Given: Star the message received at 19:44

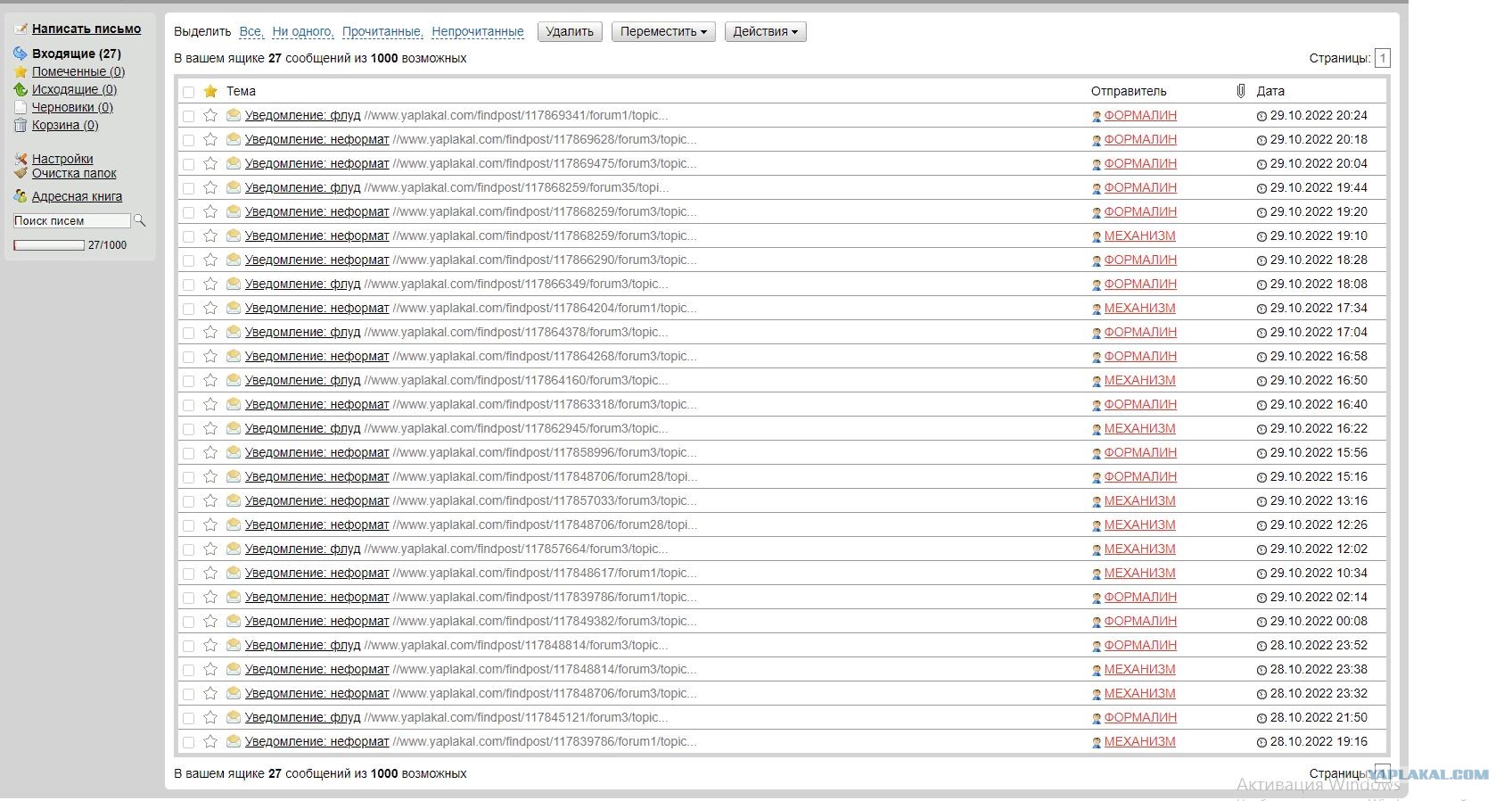Looking at the screenshot, I should (x=210, y=187).
